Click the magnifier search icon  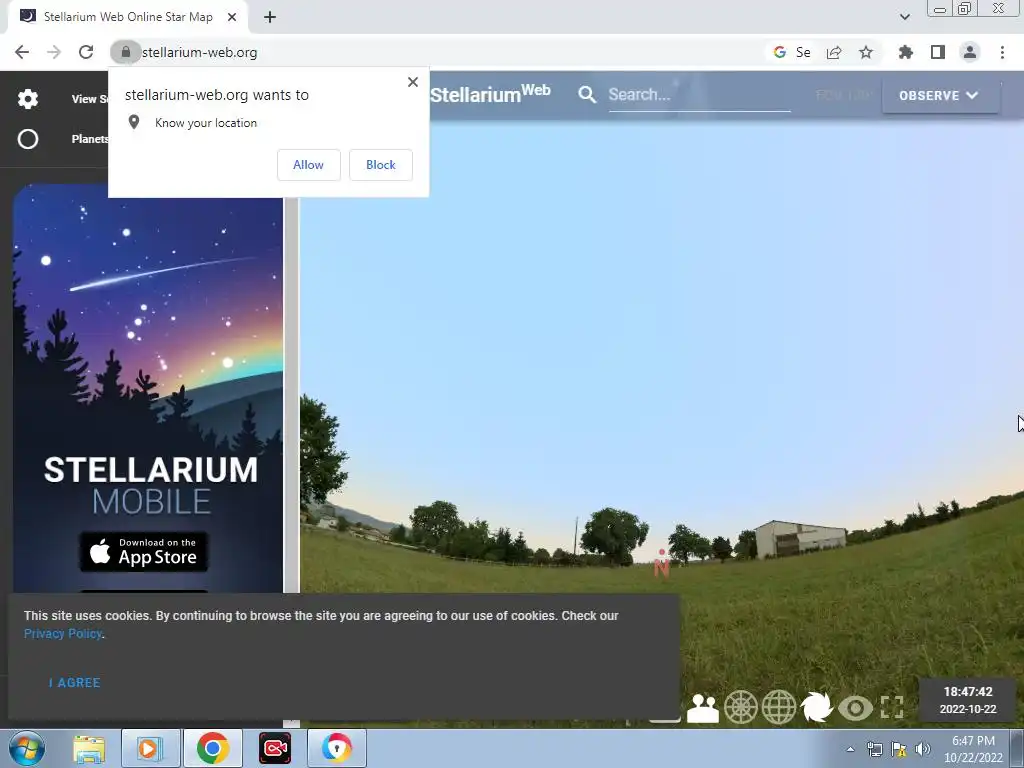point(587,95)
